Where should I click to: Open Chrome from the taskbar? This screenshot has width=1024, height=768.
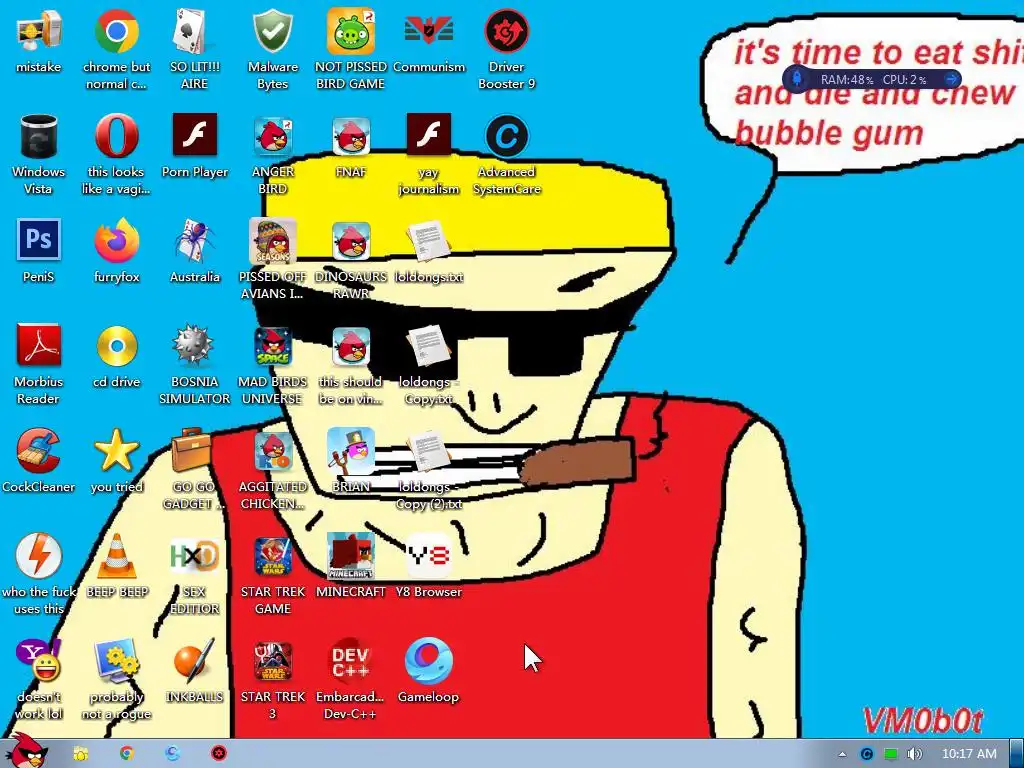(127, 754)
